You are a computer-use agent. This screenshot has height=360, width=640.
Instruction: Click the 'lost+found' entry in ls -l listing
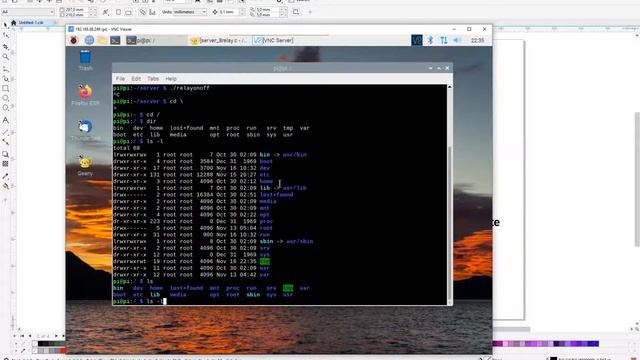click(x=276, y=195)
